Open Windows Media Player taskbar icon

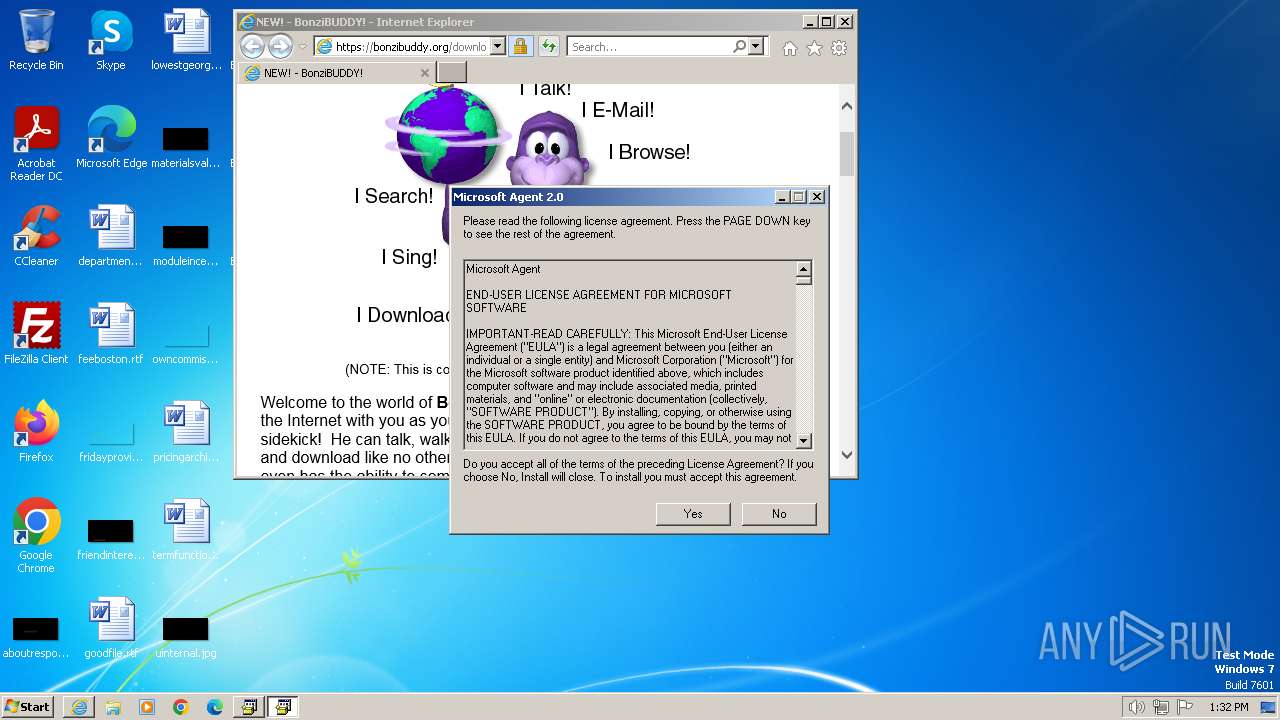click(x=147, y=707)
